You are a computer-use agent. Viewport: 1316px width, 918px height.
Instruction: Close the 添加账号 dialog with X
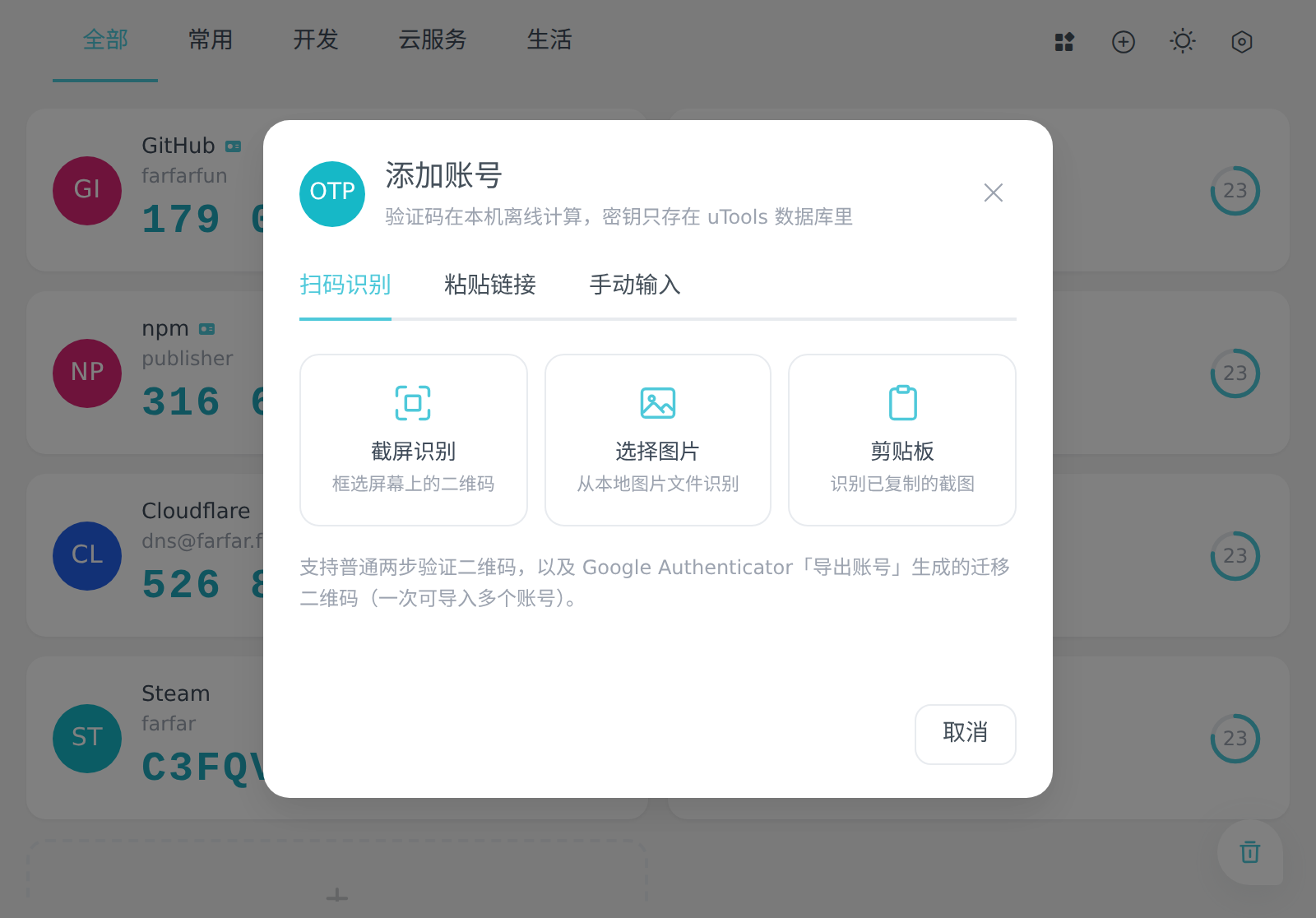994,192
